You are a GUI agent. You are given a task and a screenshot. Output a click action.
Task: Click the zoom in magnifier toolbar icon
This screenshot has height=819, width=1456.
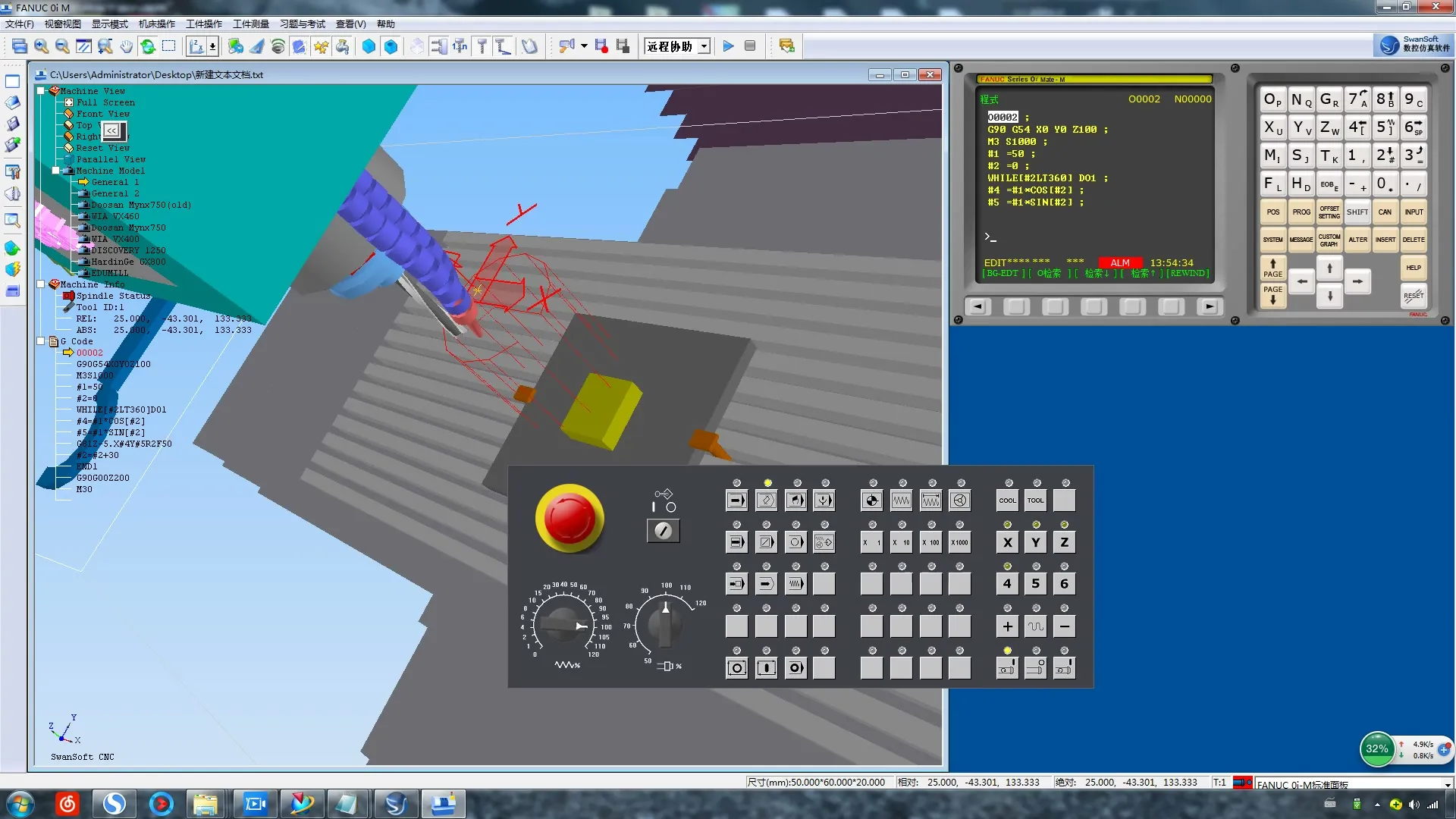pyautogui.click(x=41, y=47)
